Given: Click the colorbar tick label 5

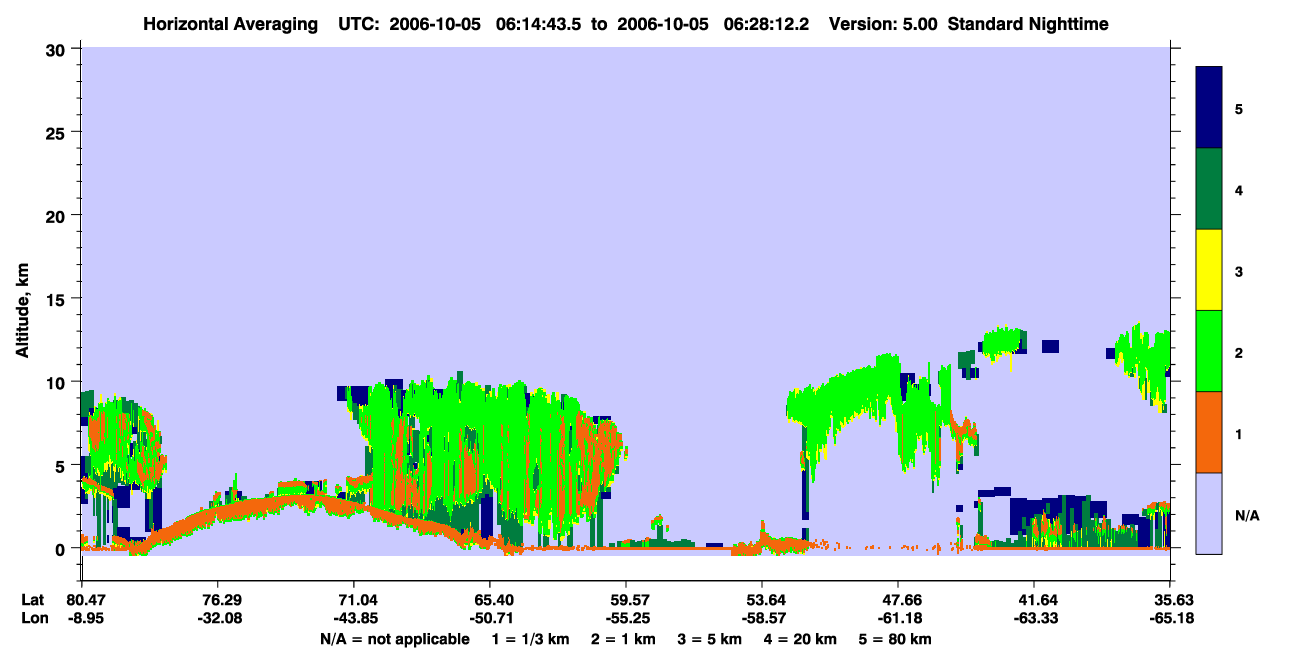Looking at the screenshot, I should 1239,108.
